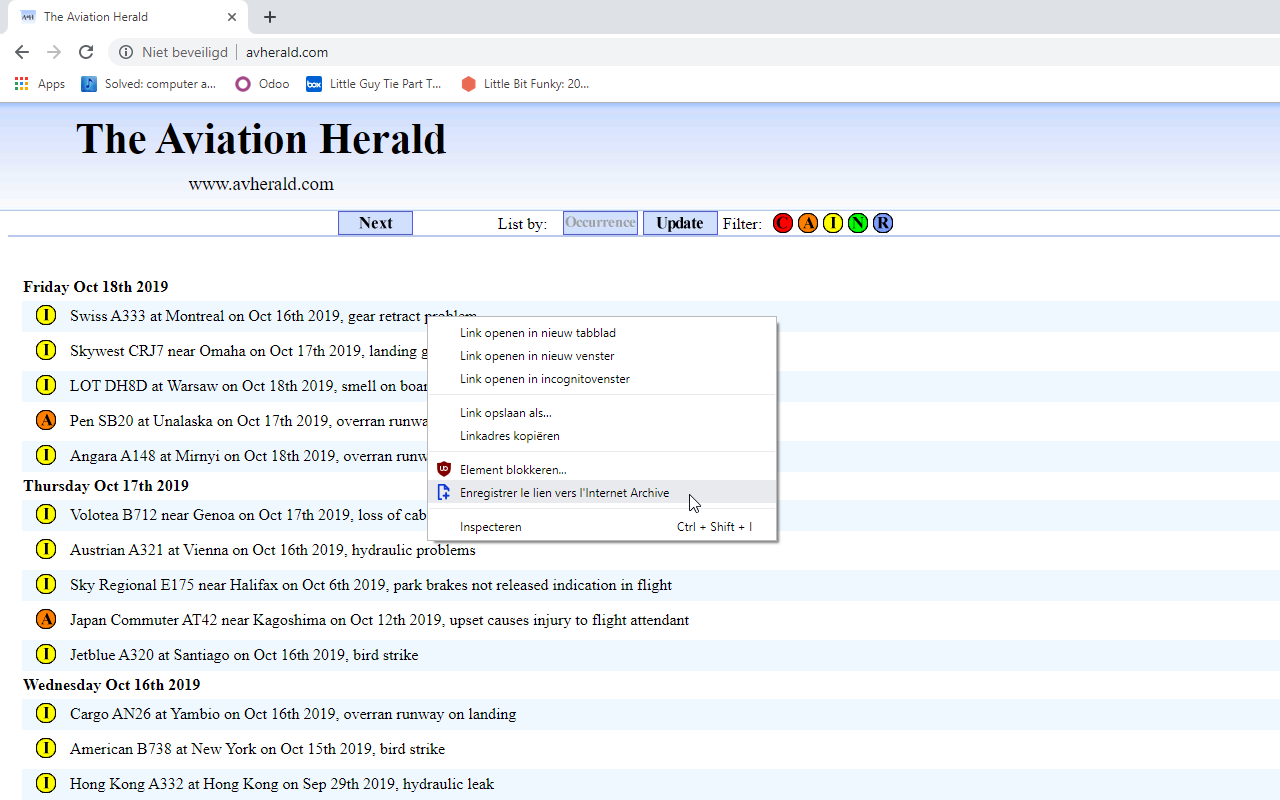Choose 'Inspecteren' in context menu
1280x800 pixels.
602,527
